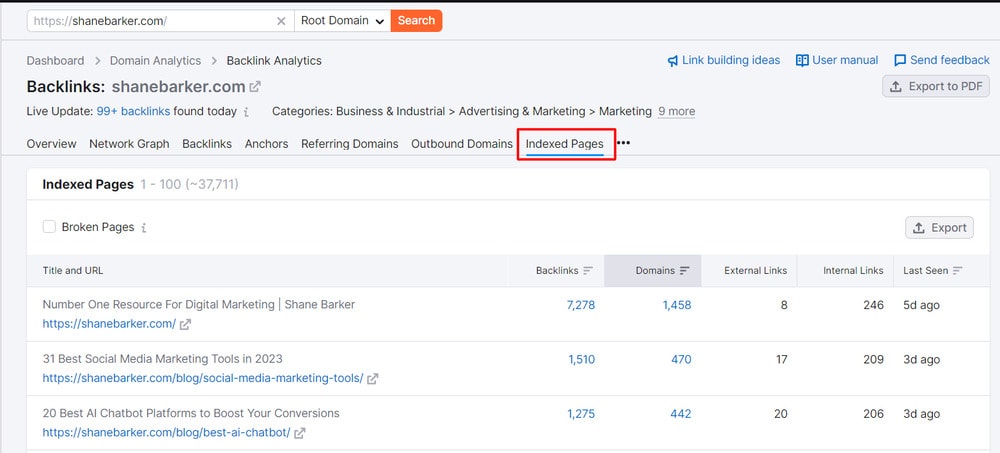Select the Indexed Pages tab

click(564, 144)
